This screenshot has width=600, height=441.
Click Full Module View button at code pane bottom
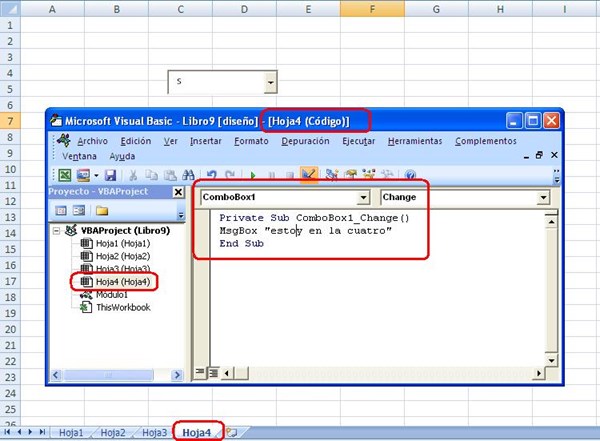click(213, 372)
